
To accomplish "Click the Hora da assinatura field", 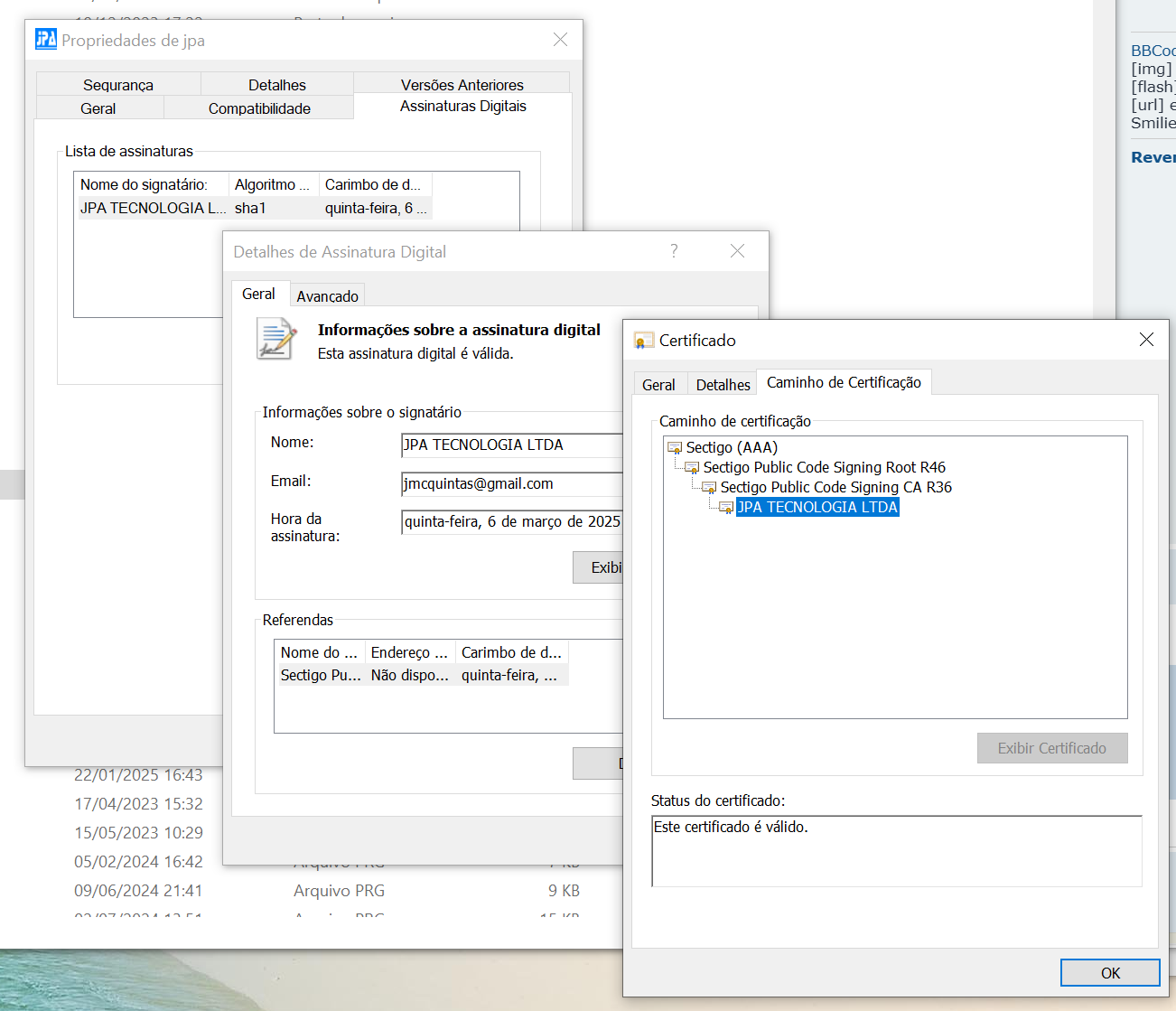I will 512,522.
